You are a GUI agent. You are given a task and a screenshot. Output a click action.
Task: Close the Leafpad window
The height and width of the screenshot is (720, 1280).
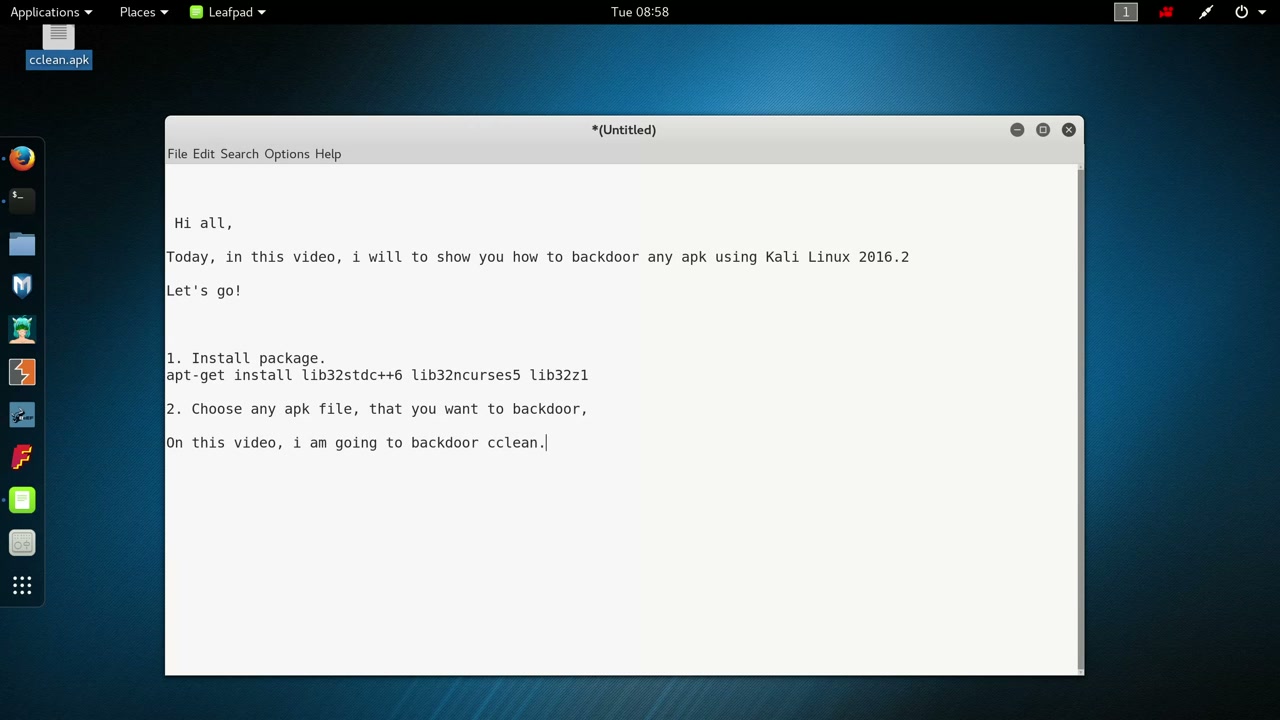pyautogui.click(x=1069, y=130)
